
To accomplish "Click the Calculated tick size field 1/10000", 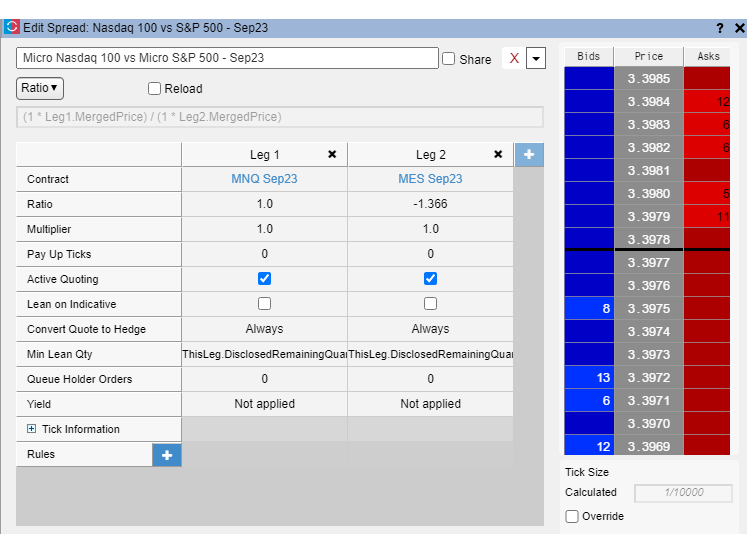I will [683, 493].
